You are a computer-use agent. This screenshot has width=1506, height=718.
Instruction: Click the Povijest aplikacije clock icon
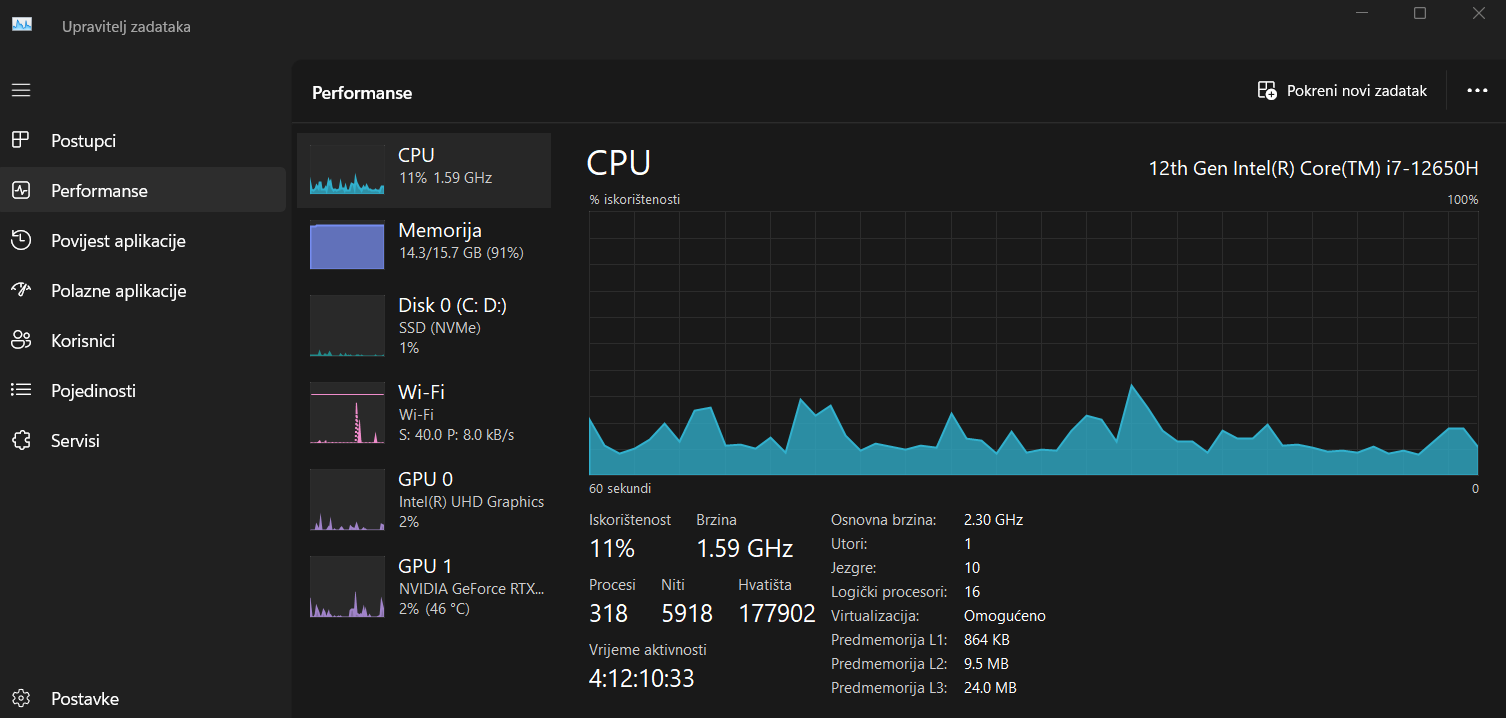click(21, 240)
